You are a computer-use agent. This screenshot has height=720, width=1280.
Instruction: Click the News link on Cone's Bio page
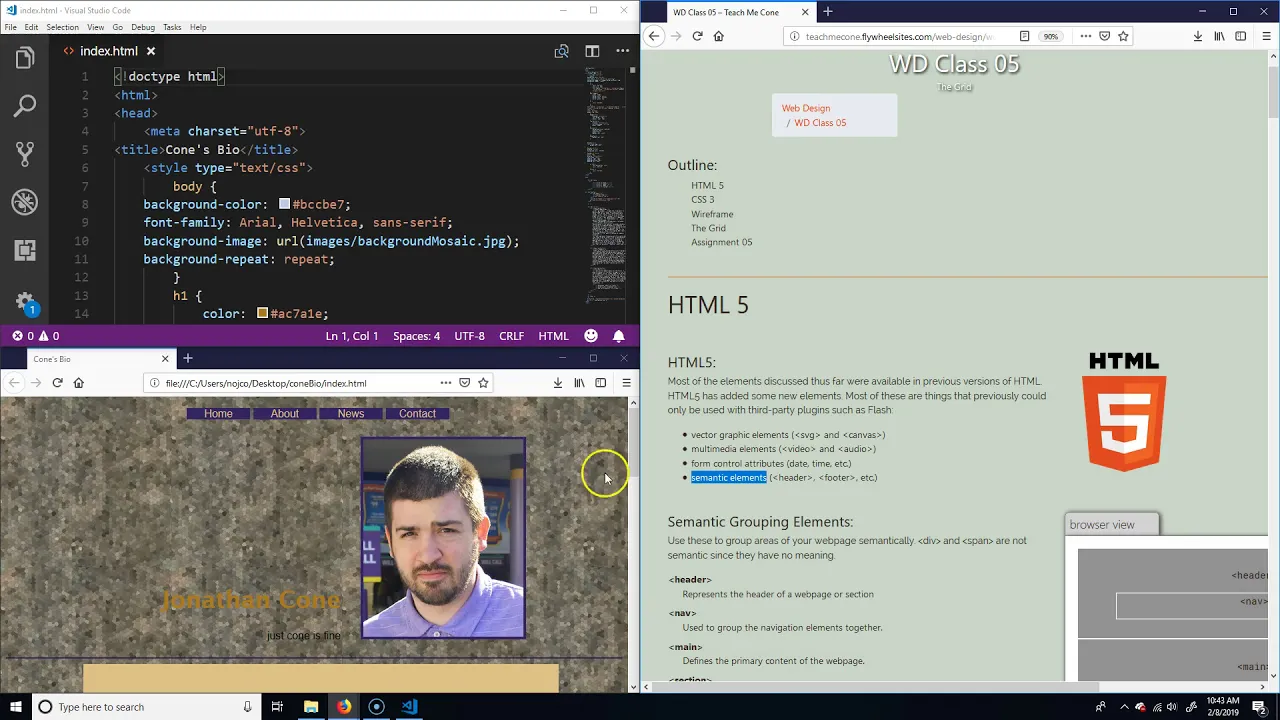351,413
